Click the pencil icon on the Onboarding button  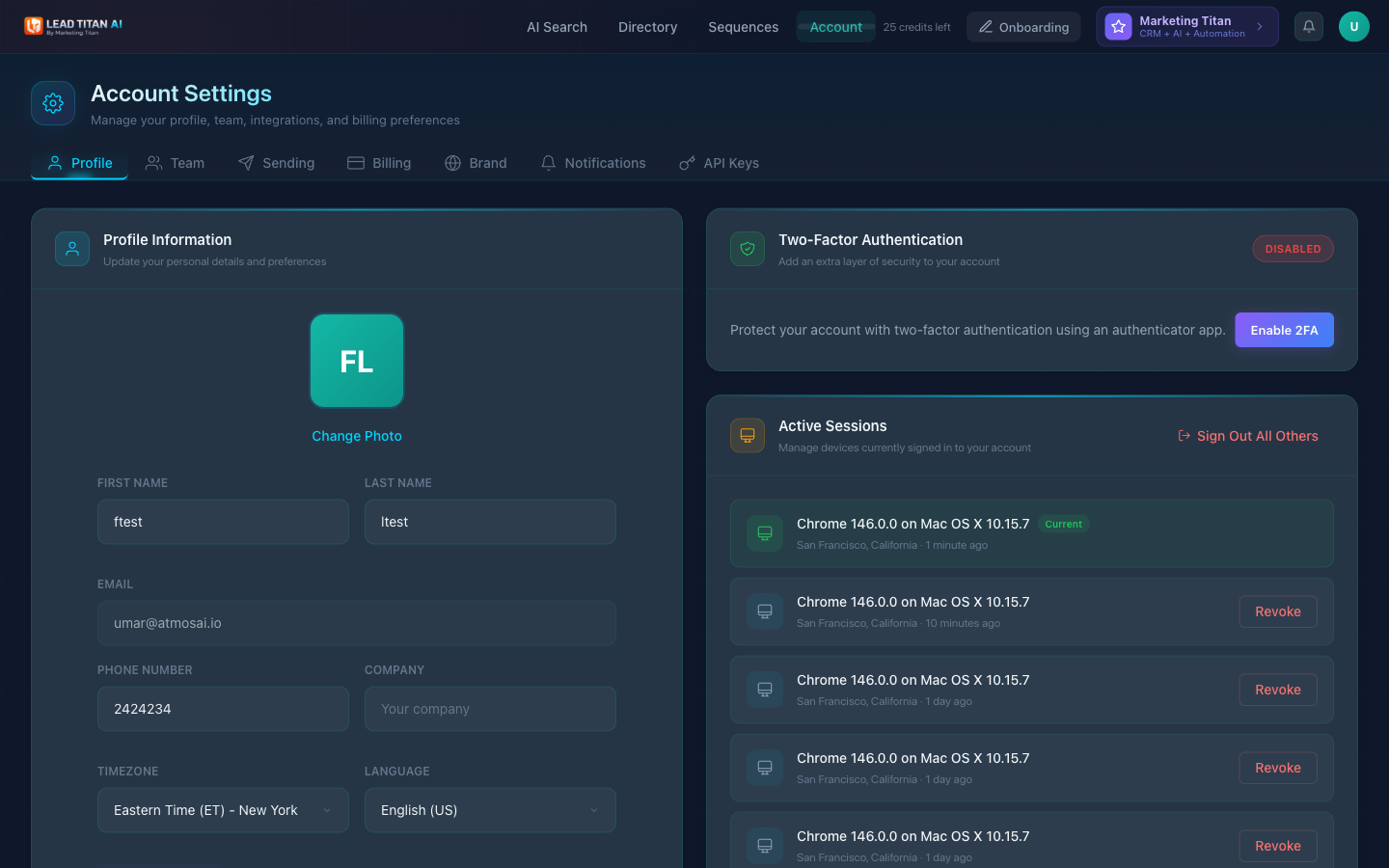pos(986,27)
